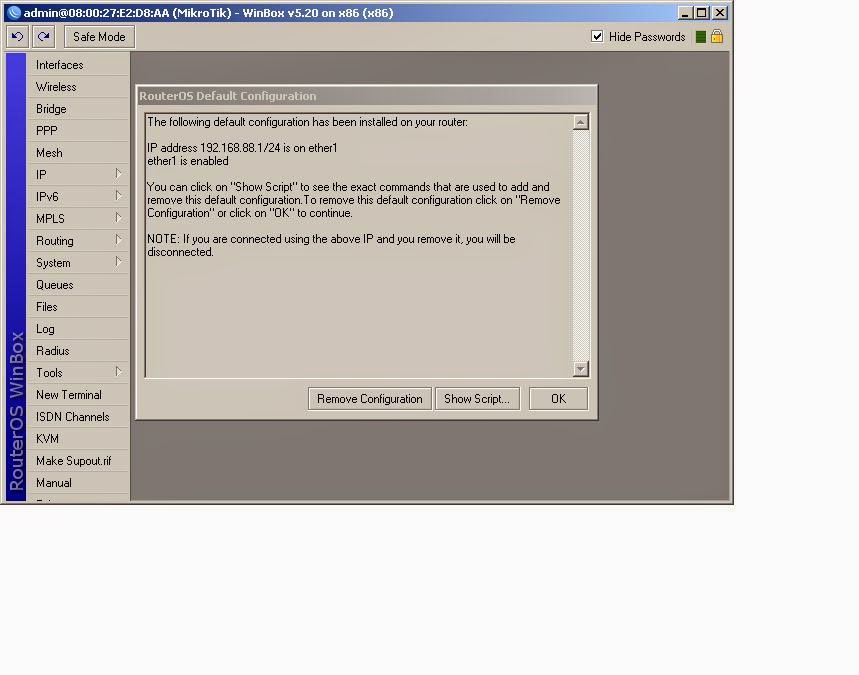The height and width of the screenshot is (675, 859).
Task: Click the 'ether1 is enabled' text
Action: click(x=188, y=161)
